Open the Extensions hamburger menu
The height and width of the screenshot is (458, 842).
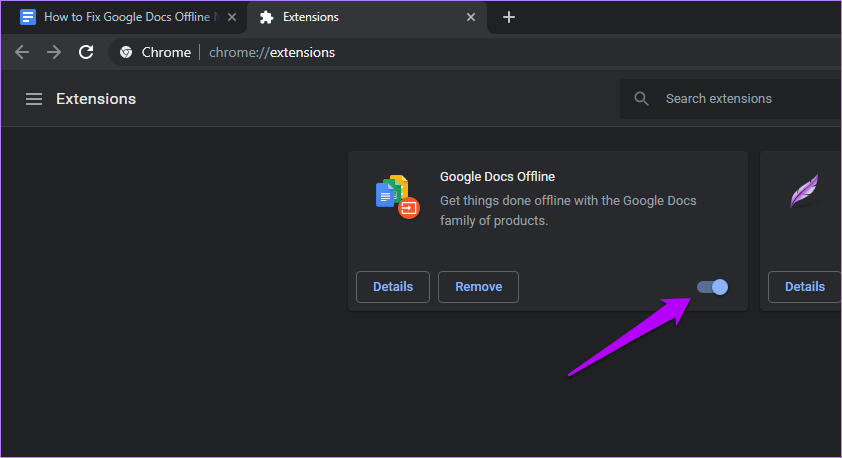(34, 99)
